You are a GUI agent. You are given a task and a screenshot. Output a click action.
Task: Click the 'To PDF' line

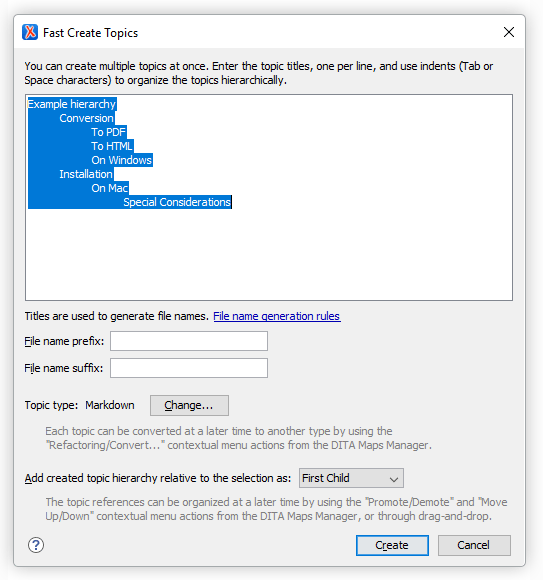click(108, 132)
